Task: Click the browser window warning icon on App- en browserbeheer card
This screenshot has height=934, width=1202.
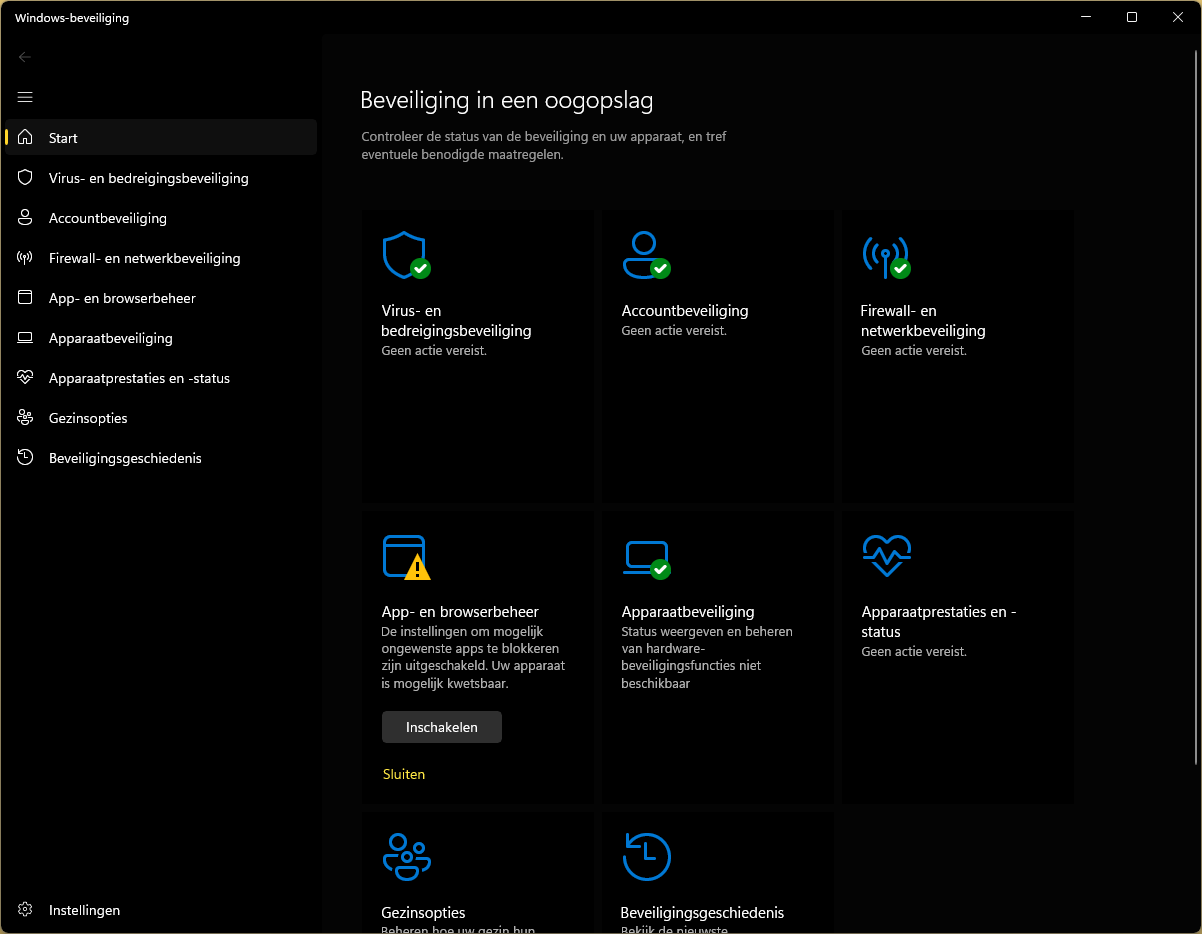Action: 406,557
